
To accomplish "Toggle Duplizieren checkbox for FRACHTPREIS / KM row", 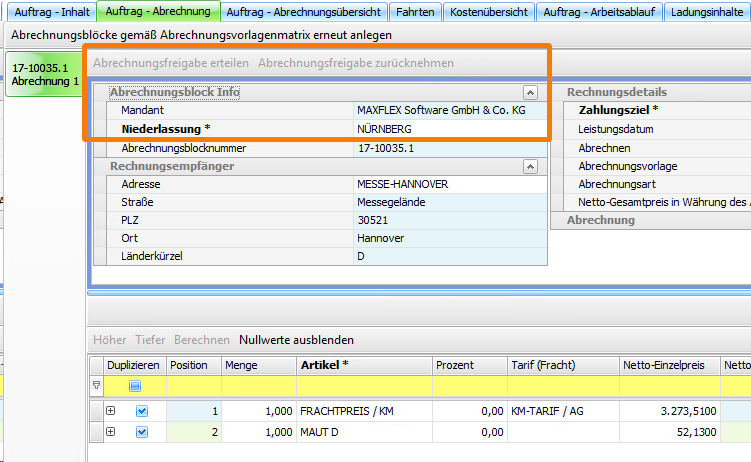I will [141, 411].
